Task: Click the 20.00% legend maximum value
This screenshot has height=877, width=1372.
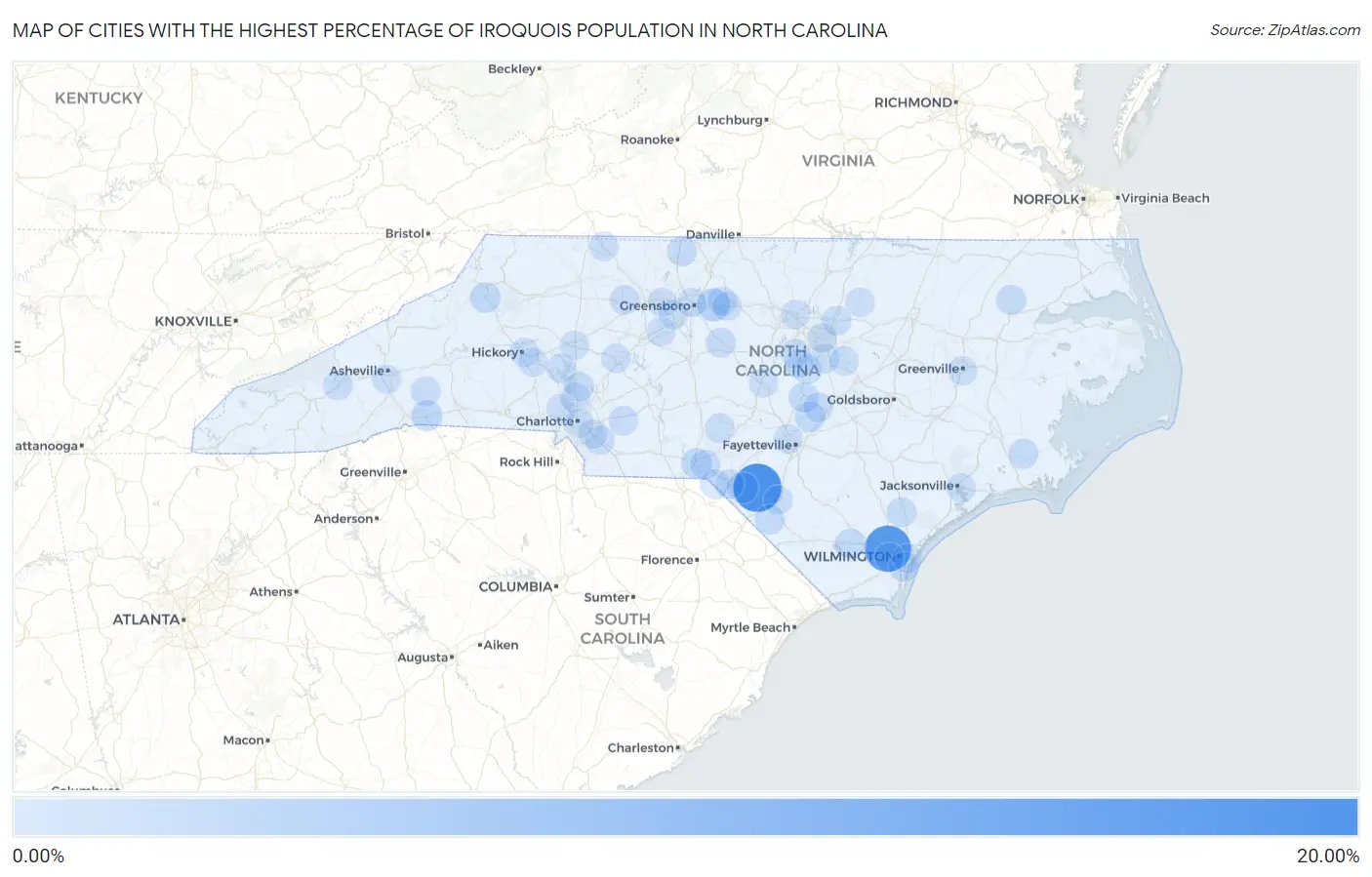Action: pos(1328,856)
